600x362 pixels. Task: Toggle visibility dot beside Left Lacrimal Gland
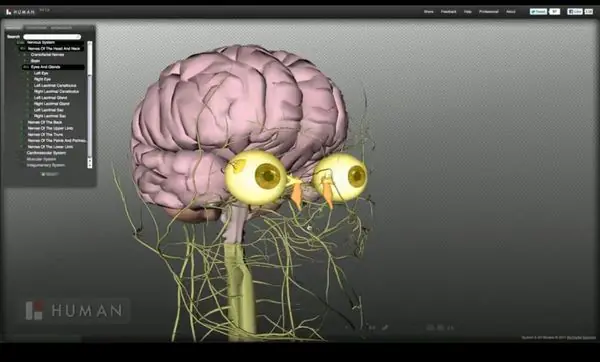click(28, 98)
